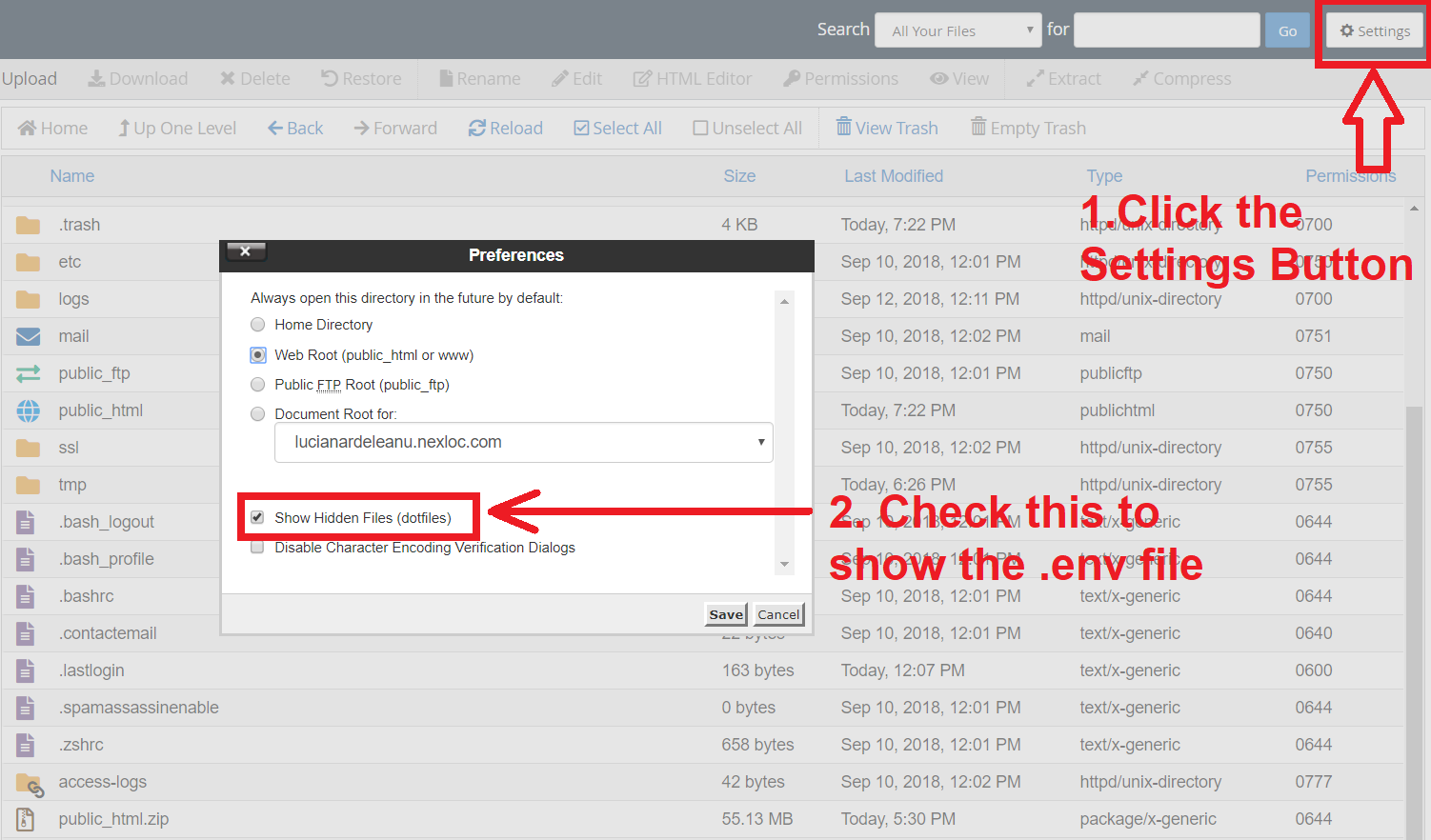Click the Home navigation icon

[28, 129]
